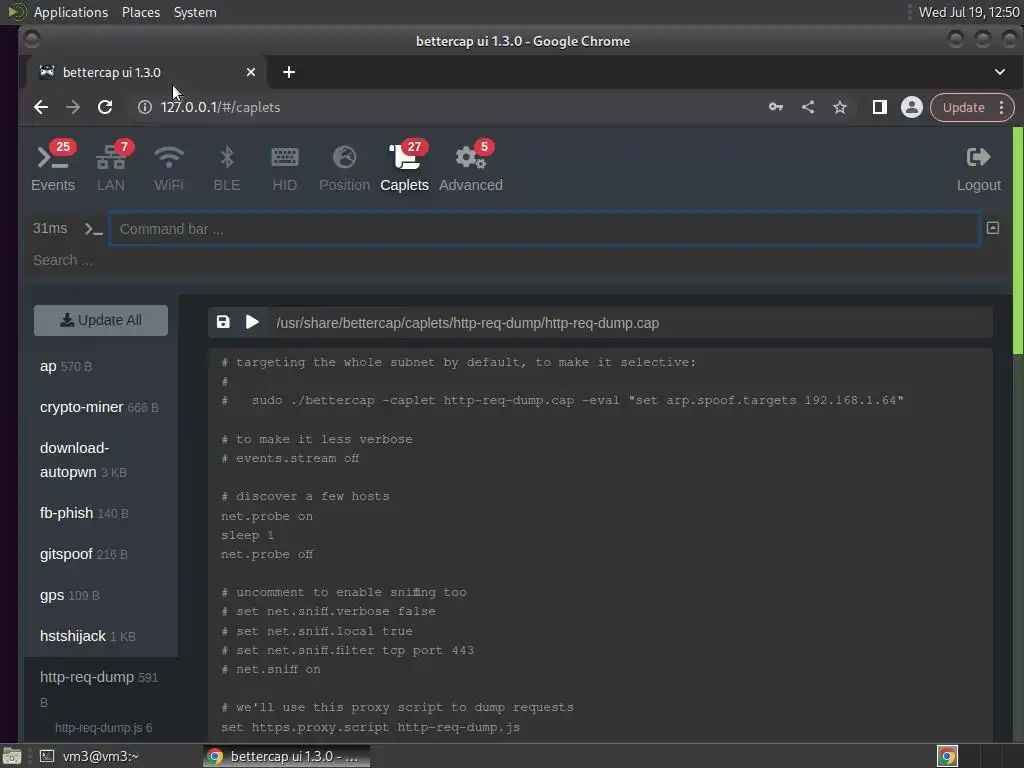Screen dimensions: 1024x768
Task: Go back with browser back arrow
Action: coord(41,107)
